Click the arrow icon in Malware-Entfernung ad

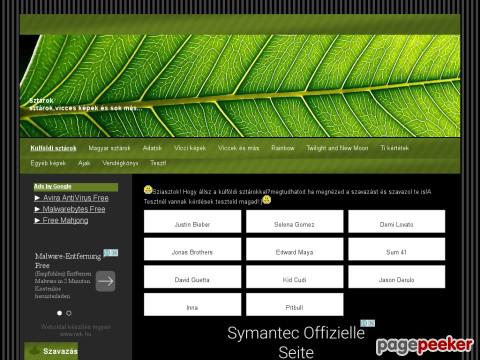click(x=106, y=281)
